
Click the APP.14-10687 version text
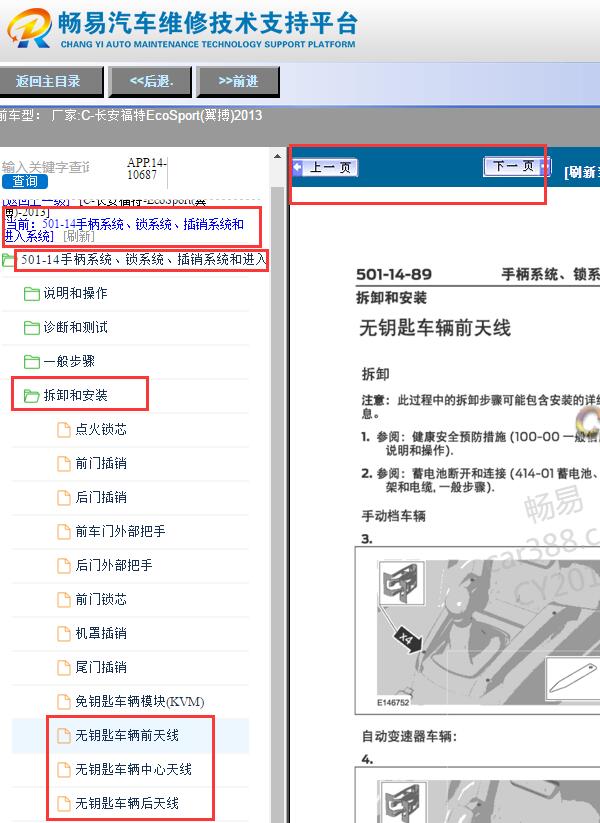[x=146, y=168]
